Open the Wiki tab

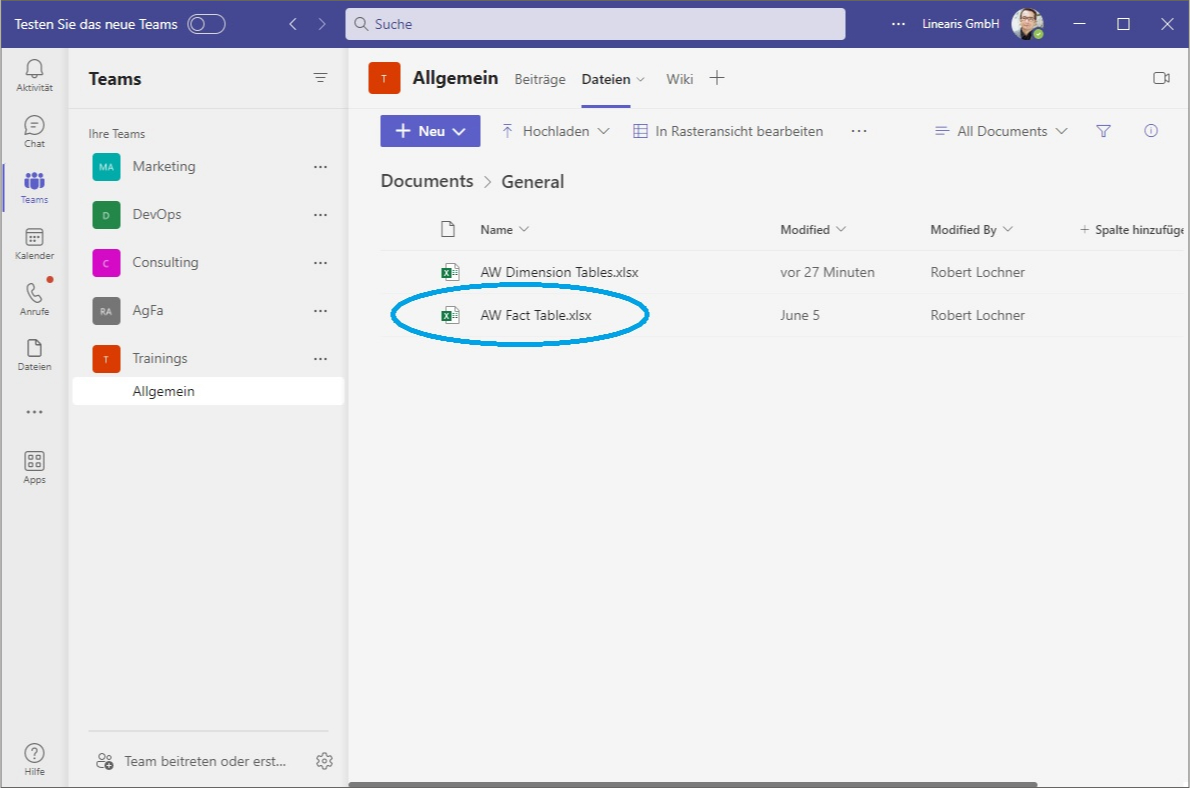(679, 78)
